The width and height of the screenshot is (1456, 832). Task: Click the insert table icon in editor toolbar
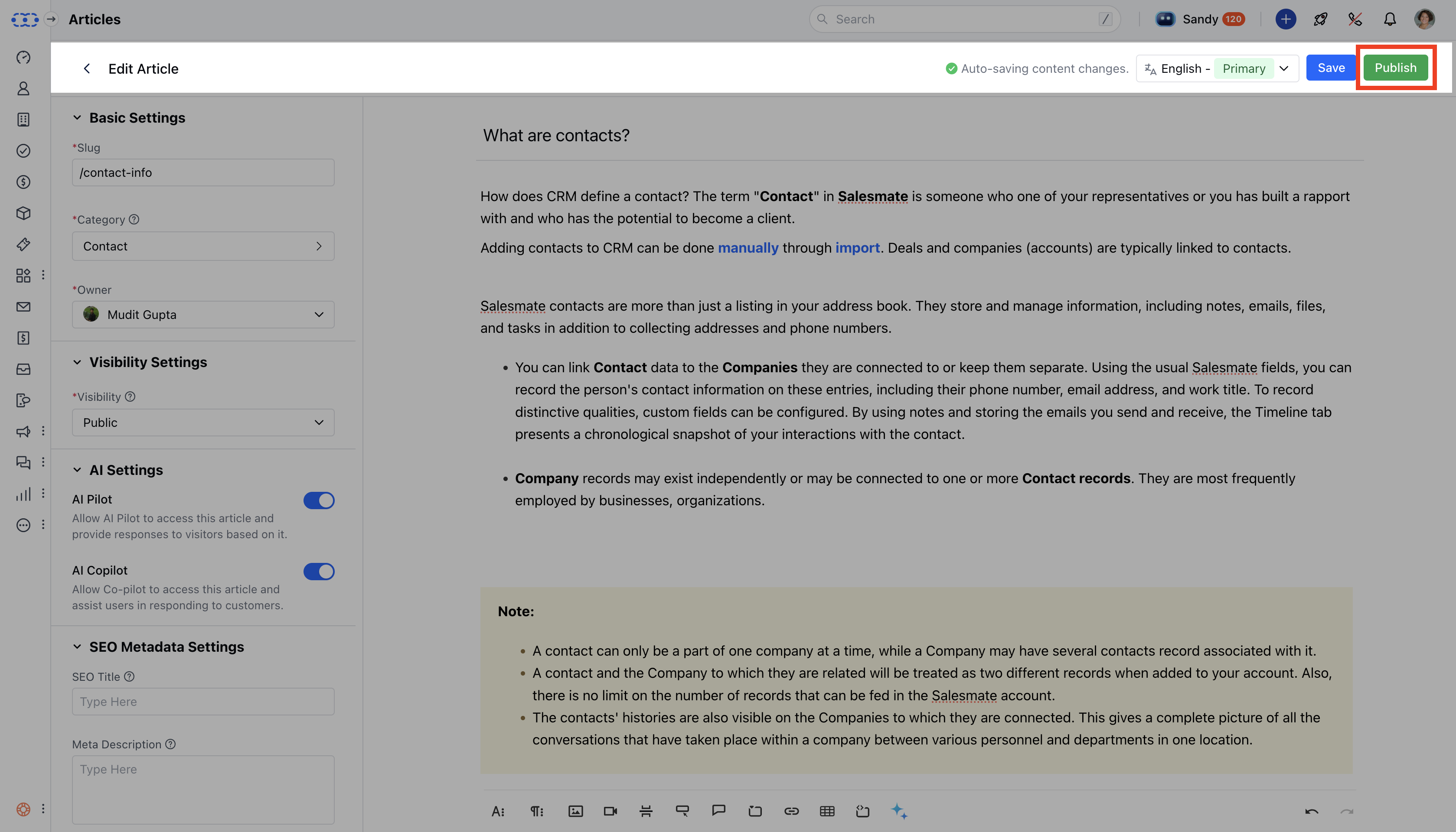826,811
